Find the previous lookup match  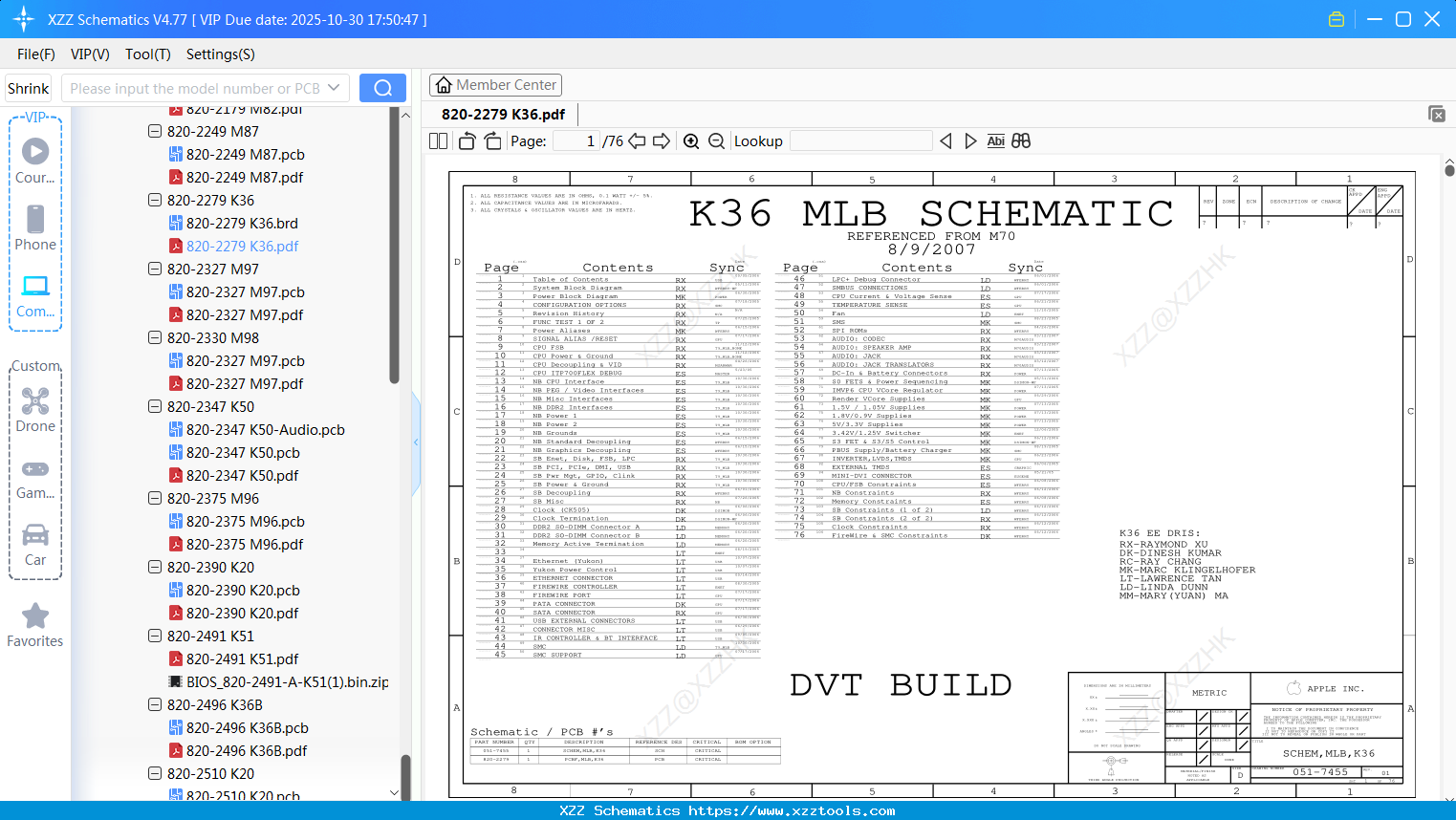[x=945, y=141]
